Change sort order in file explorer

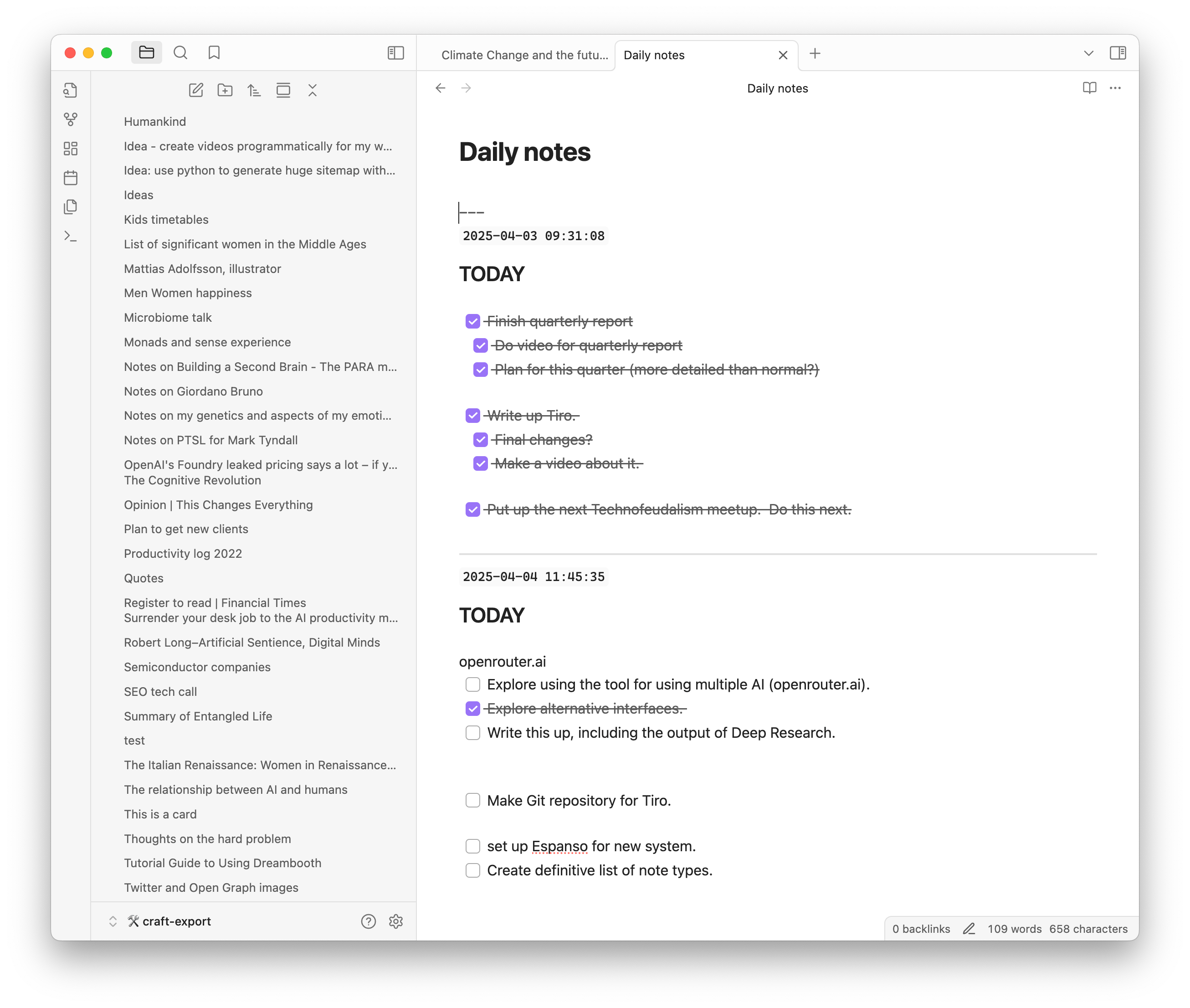coord(254,90)
